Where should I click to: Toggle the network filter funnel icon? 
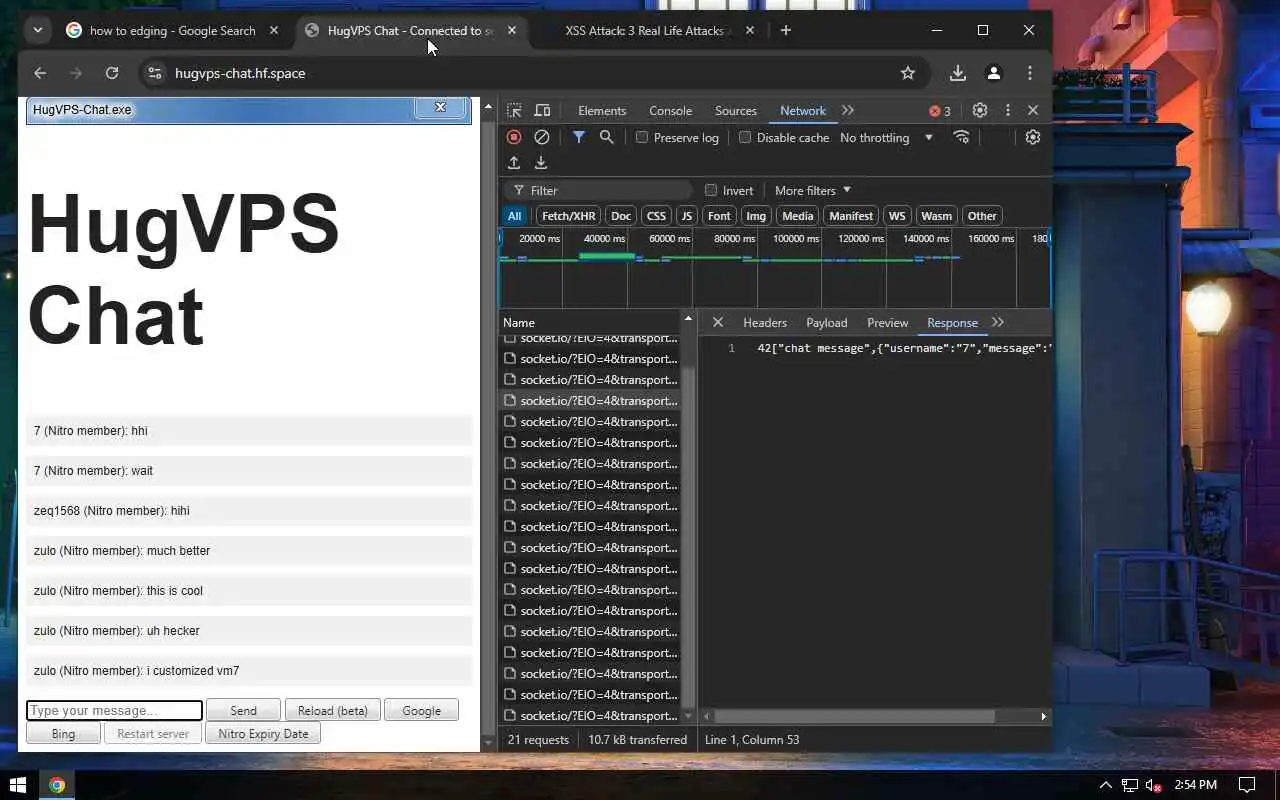[579, 137]
